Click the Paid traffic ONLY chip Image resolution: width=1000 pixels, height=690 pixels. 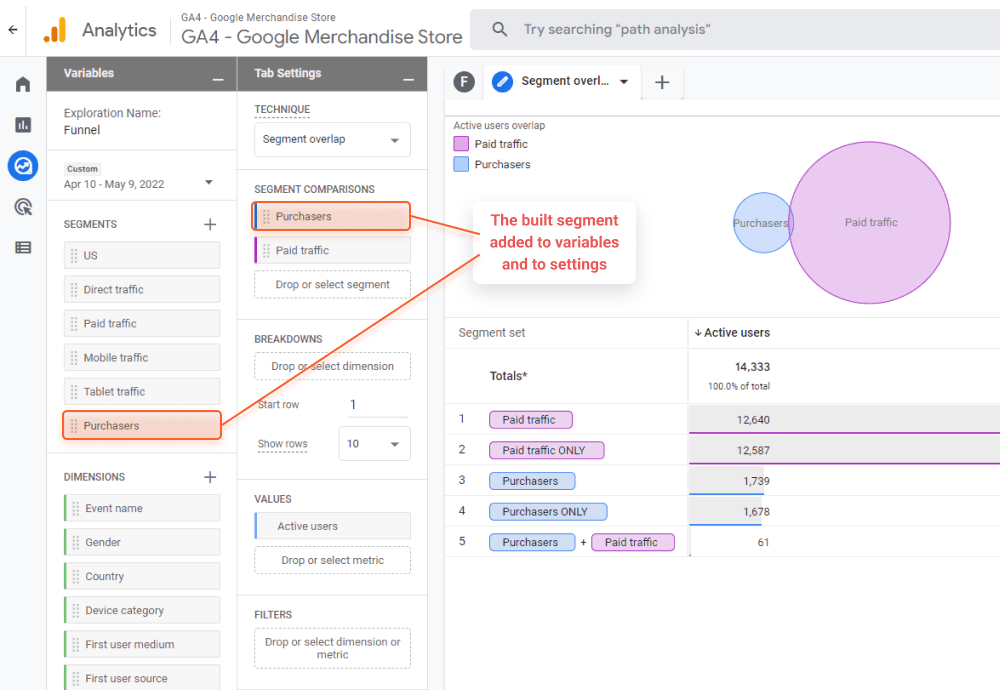pyautogui.click(x=547, y=450)
